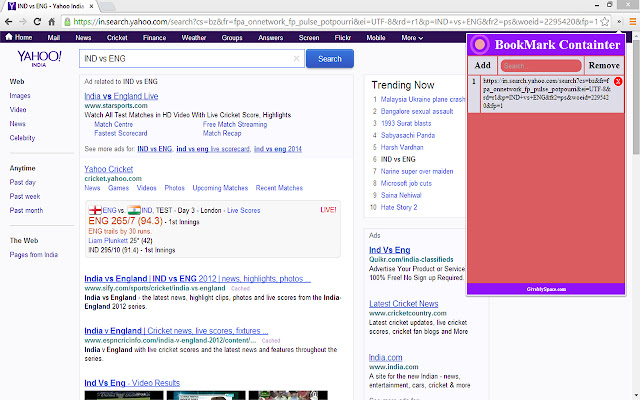Select the IND vs ENG Yahoo browser tab
The image size is (640, 400).
[49, 6]
